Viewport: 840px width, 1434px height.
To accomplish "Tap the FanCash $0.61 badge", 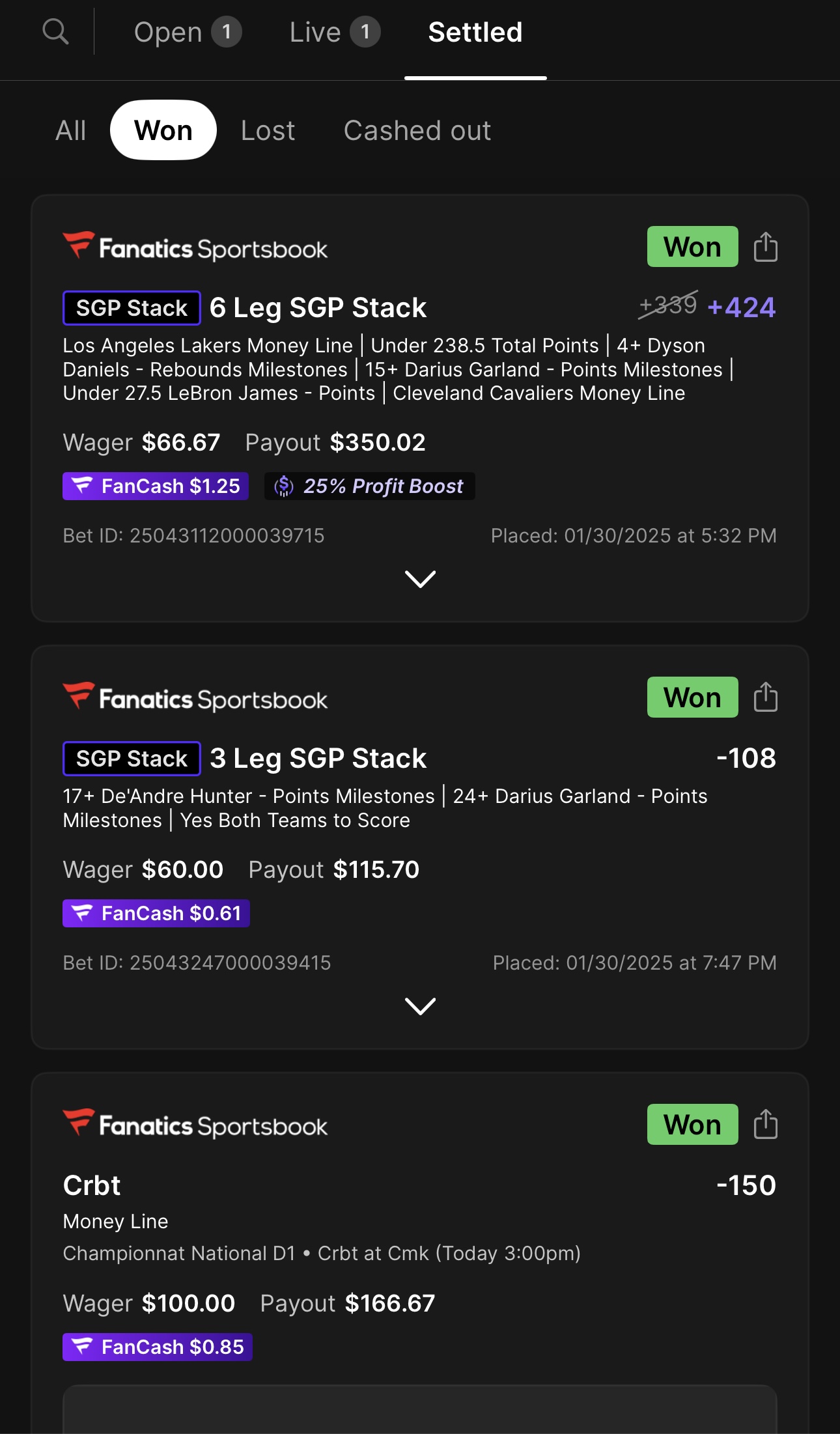I will [156, 913].
